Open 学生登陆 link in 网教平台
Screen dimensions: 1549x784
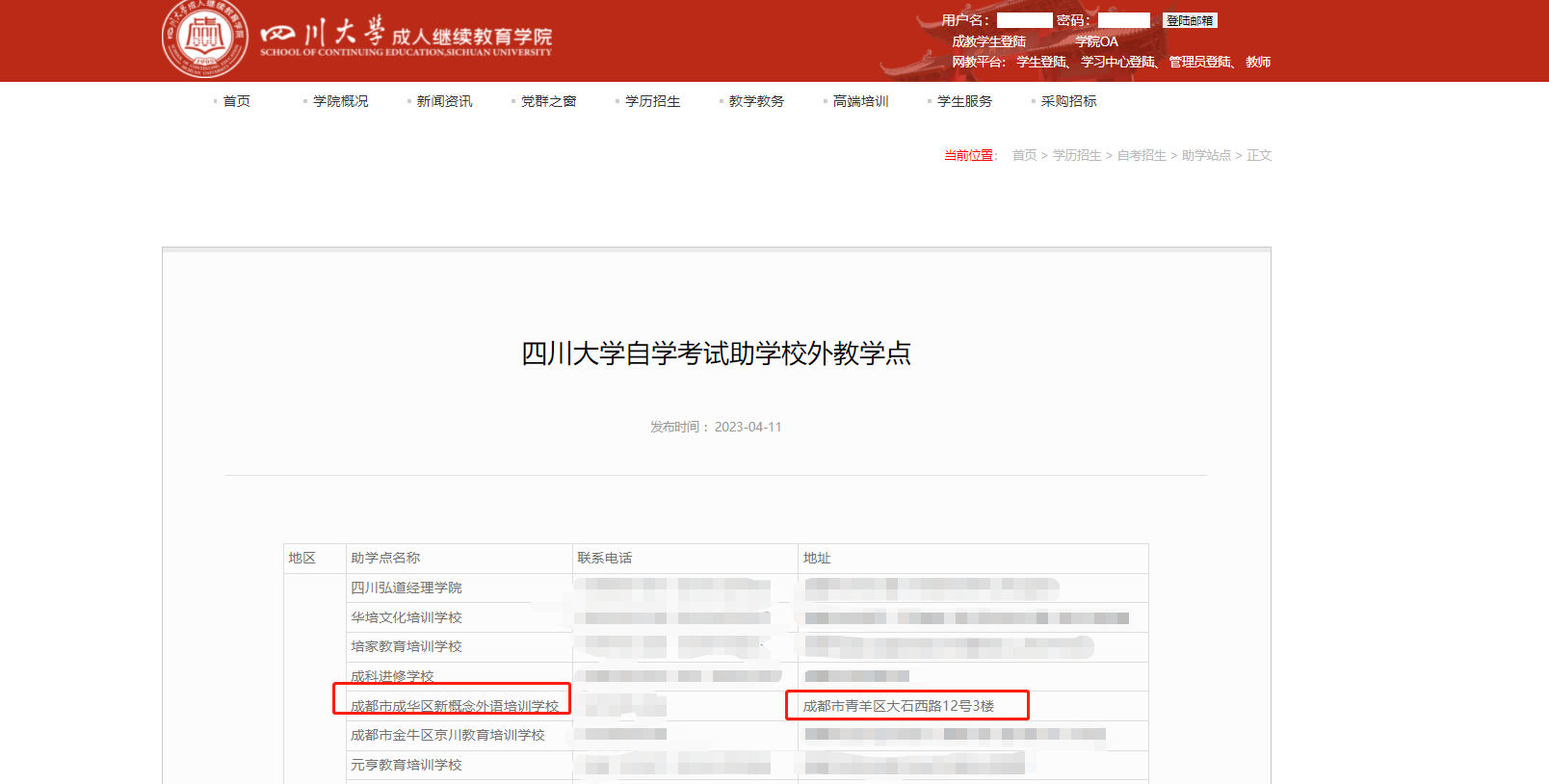[x=1041, y=62]
